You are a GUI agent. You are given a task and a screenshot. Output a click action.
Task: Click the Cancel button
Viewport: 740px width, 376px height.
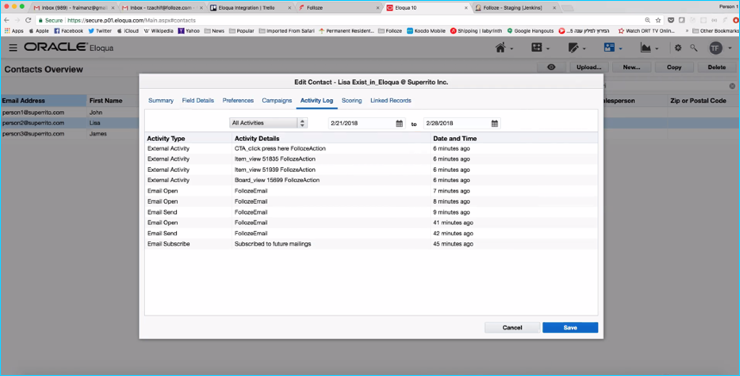click(x=512, y=327)
